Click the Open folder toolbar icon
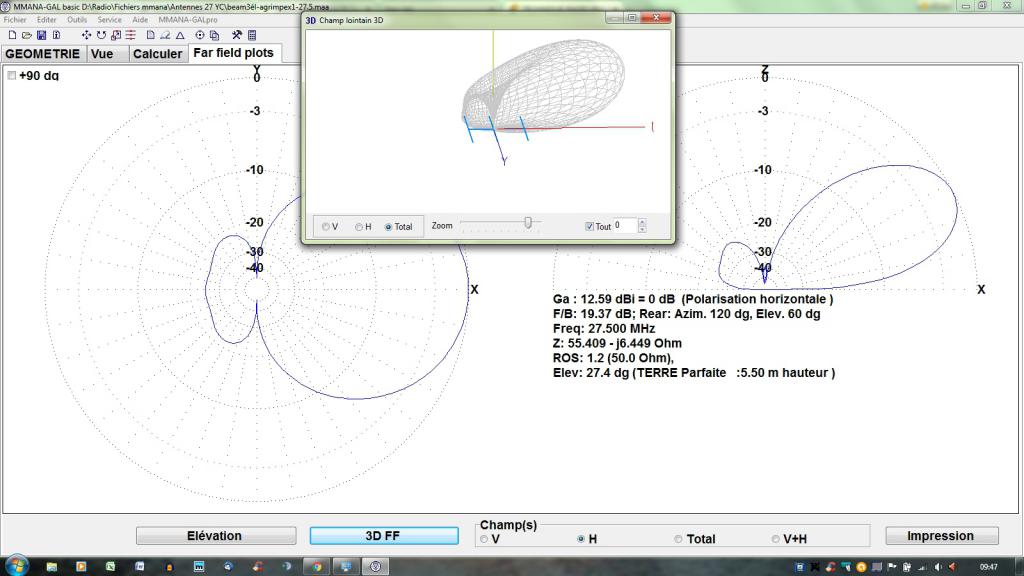Image resolution: width=1024 pixels, height=576 pixels. tap(27, 35)
